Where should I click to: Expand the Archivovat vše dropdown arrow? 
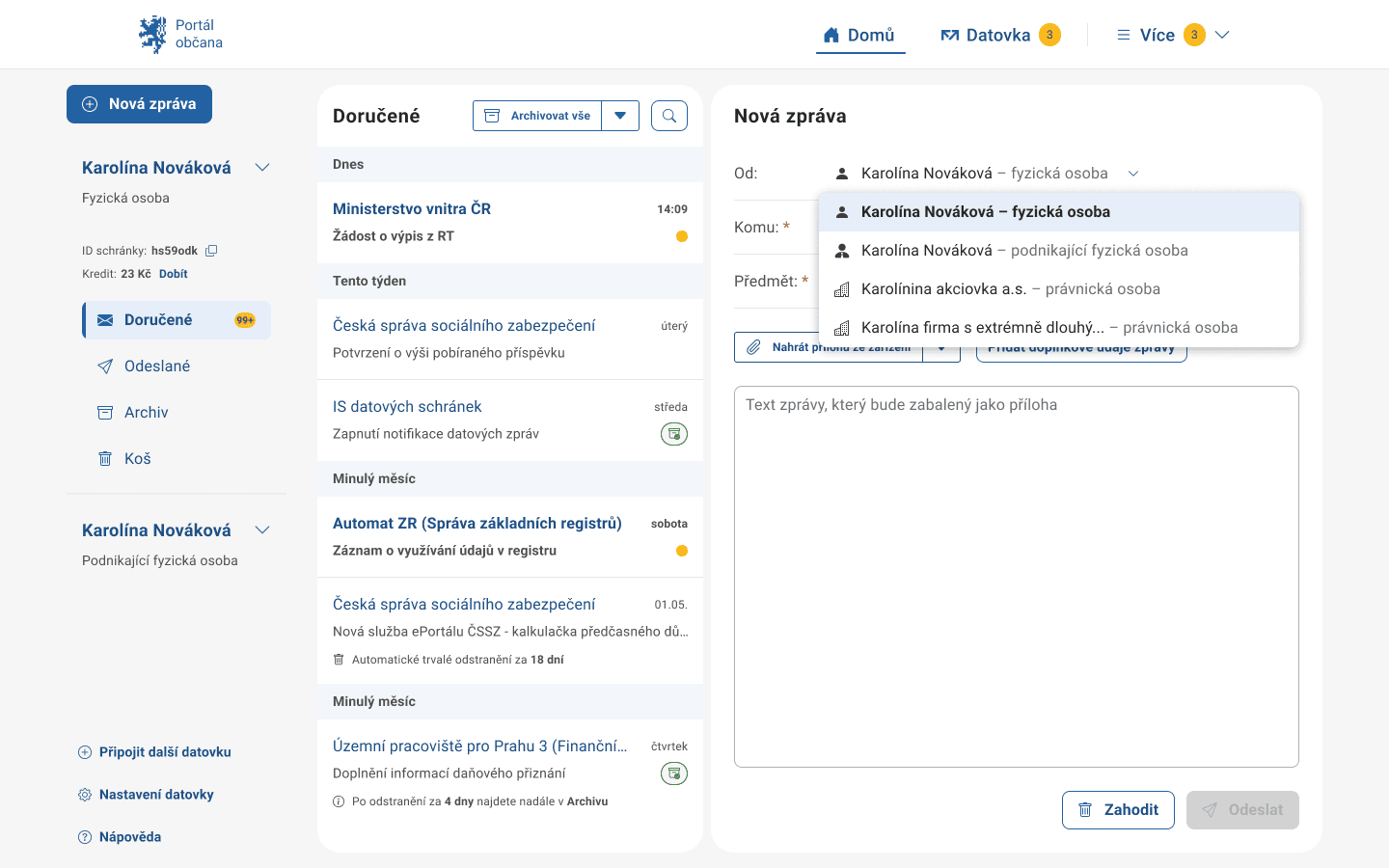[620, 116]
